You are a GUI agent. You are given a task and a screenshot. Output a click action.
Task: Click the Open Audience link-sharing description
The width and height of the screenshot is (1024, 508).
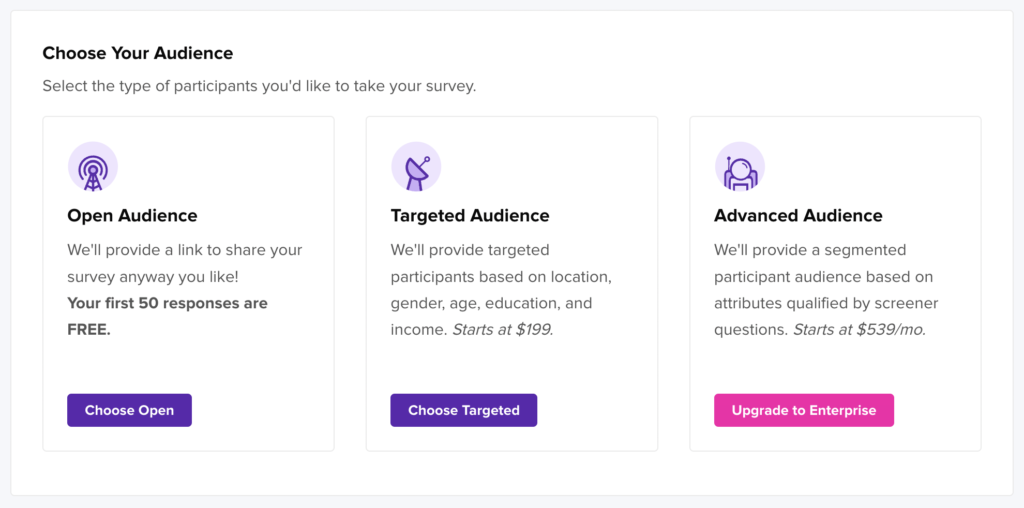click(185, 263)
